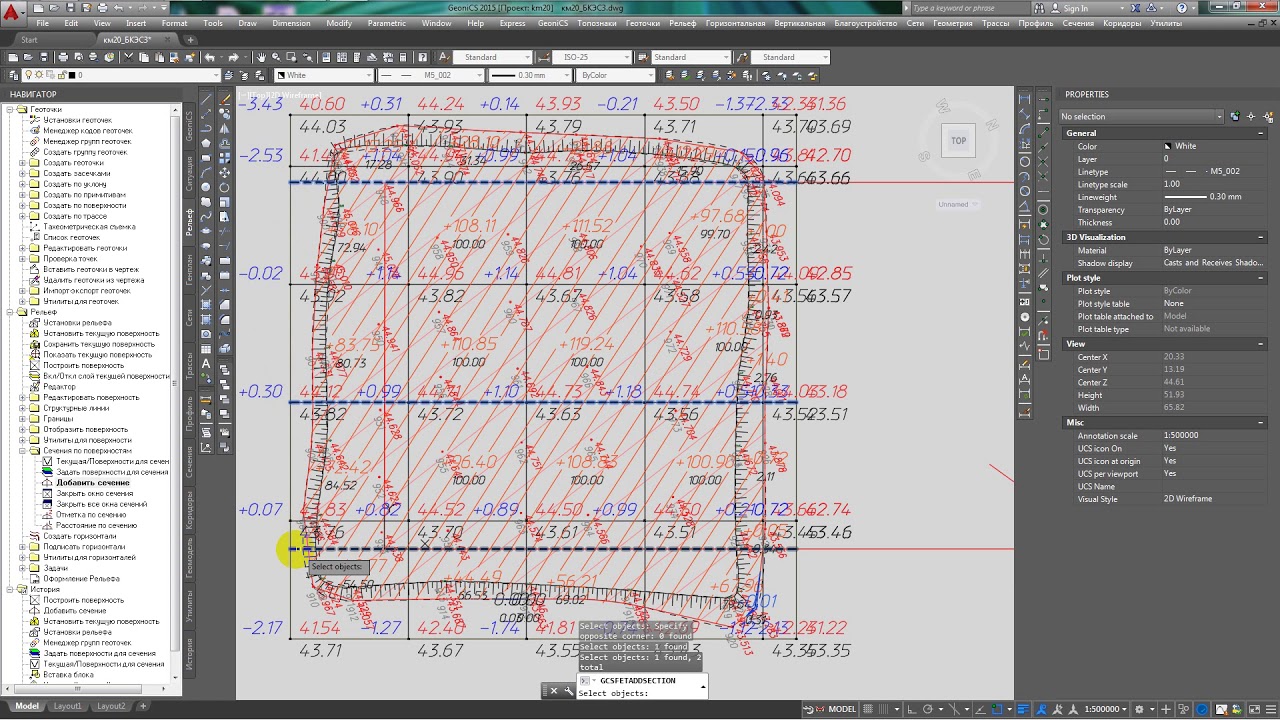The image size is (1280, 720).
Task: Open the lineweight dropdown 0.30 mm
Action: click(x=530, y=75)
